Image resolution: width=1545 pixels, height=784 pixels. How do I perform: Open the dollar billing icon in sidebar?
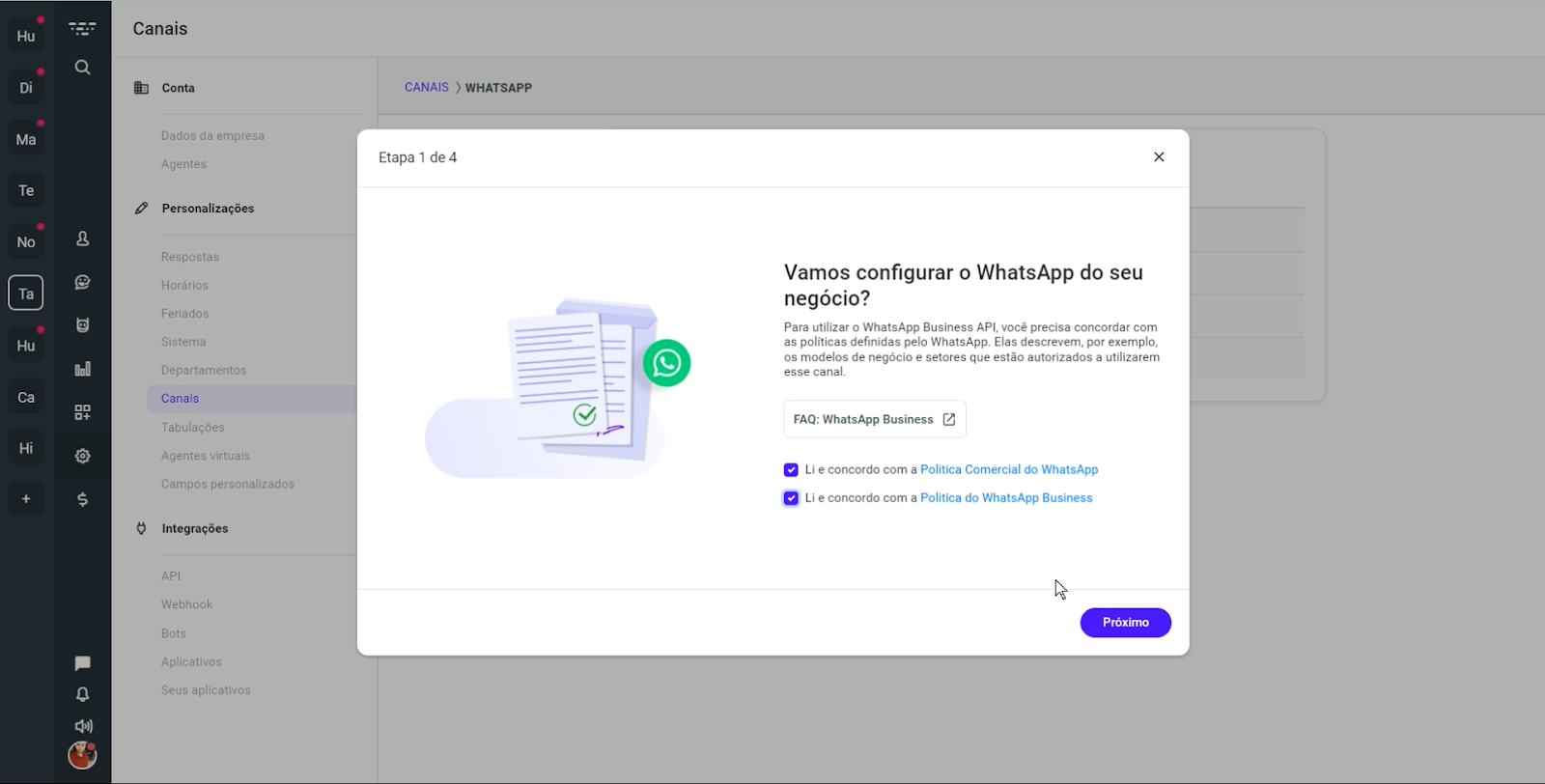pos(83,499)
